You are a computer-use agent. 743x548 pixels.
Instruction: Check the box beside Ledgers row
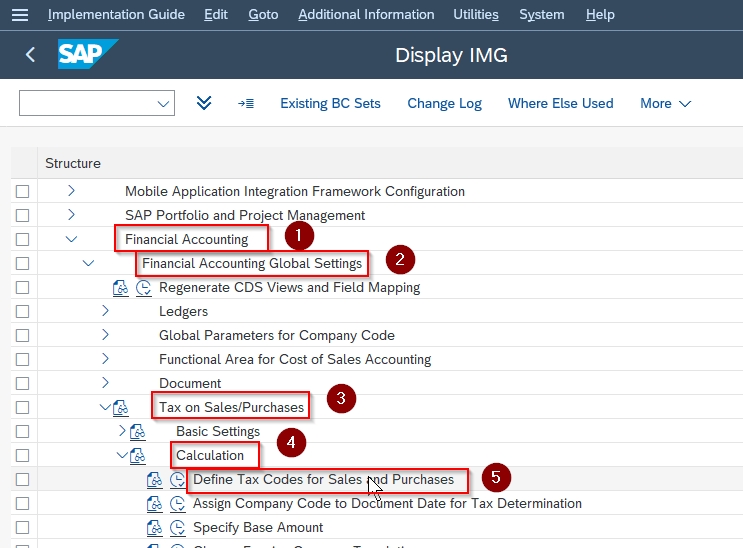click(22, 311)
